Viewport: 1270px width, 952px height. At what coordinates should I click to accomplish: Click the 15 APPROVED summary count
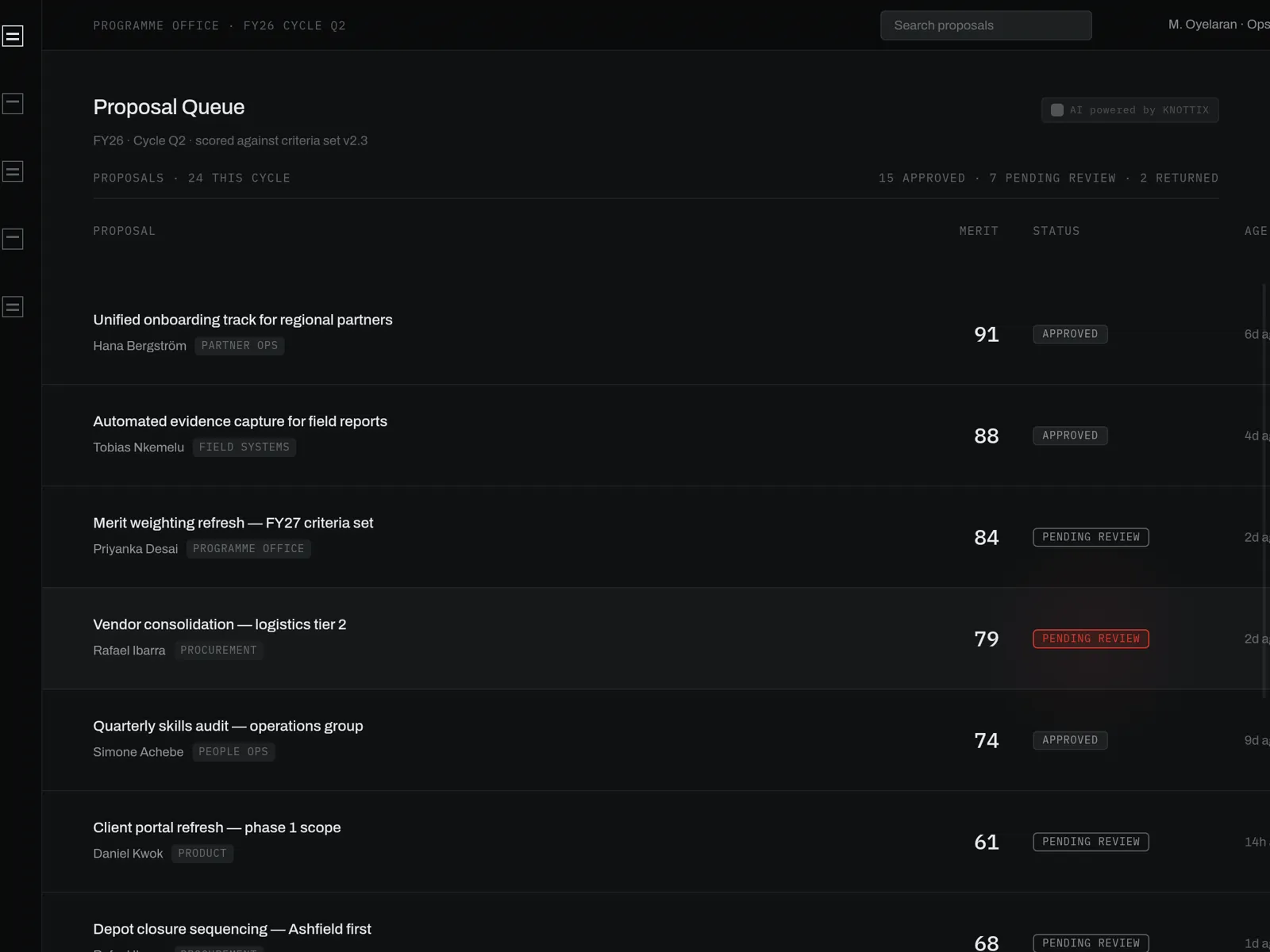[x=922, y=178]
